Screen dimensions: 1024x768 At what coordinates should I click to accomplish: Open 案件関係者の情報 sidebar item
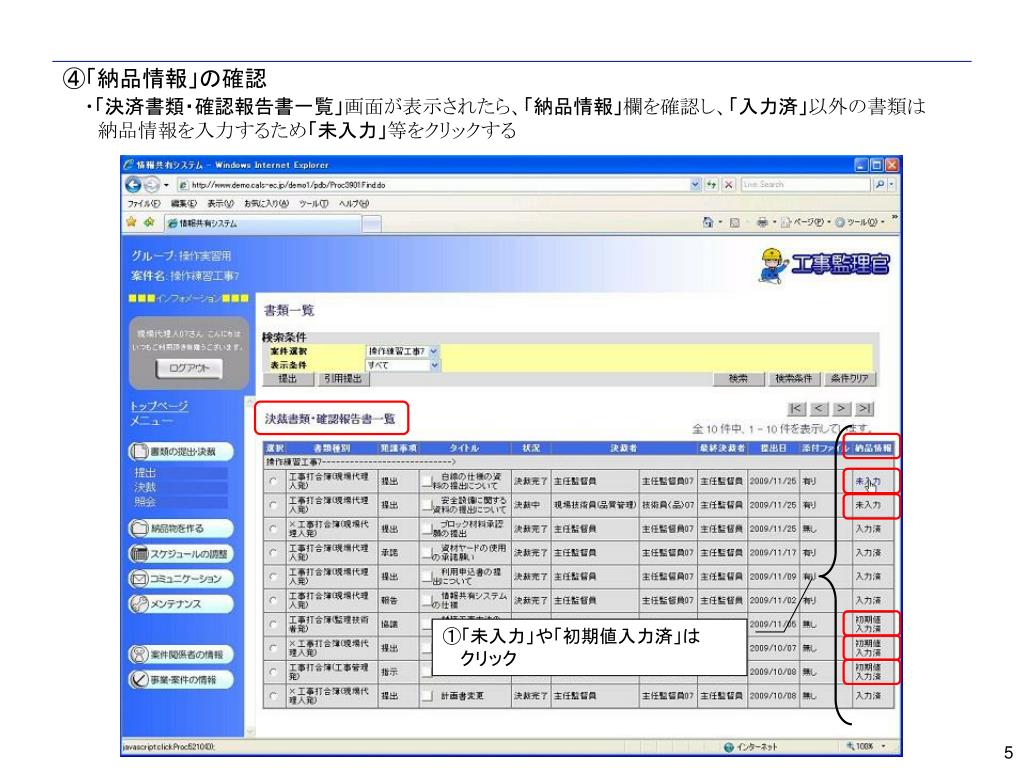click(181, 654)
